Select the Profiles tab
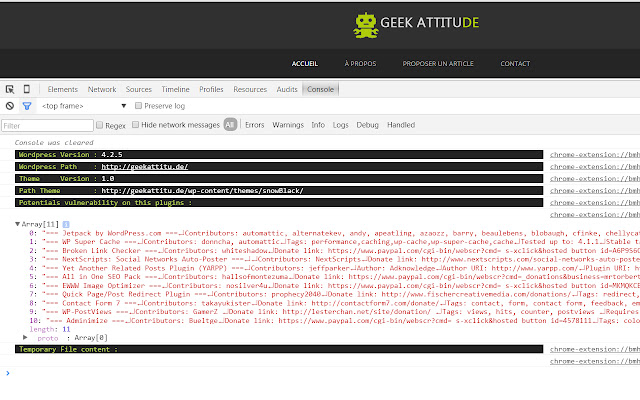Viewport: 640px width, 400px height. point(211,89)
